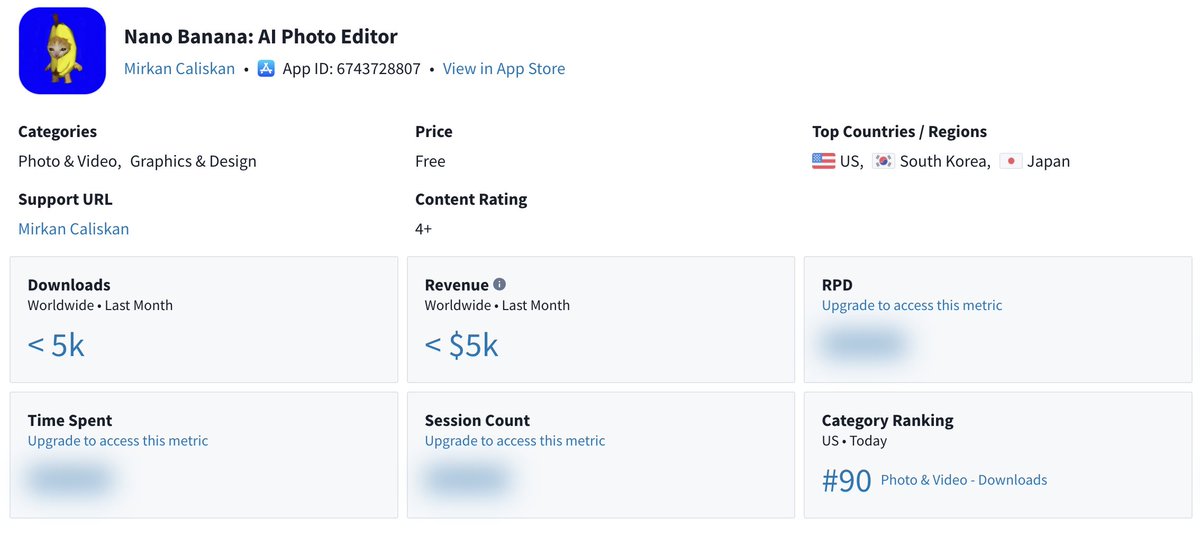This screenshot has width=1200, height=545.
Task: Click the Japan flag icon
Action: (x=1010, y=161)
